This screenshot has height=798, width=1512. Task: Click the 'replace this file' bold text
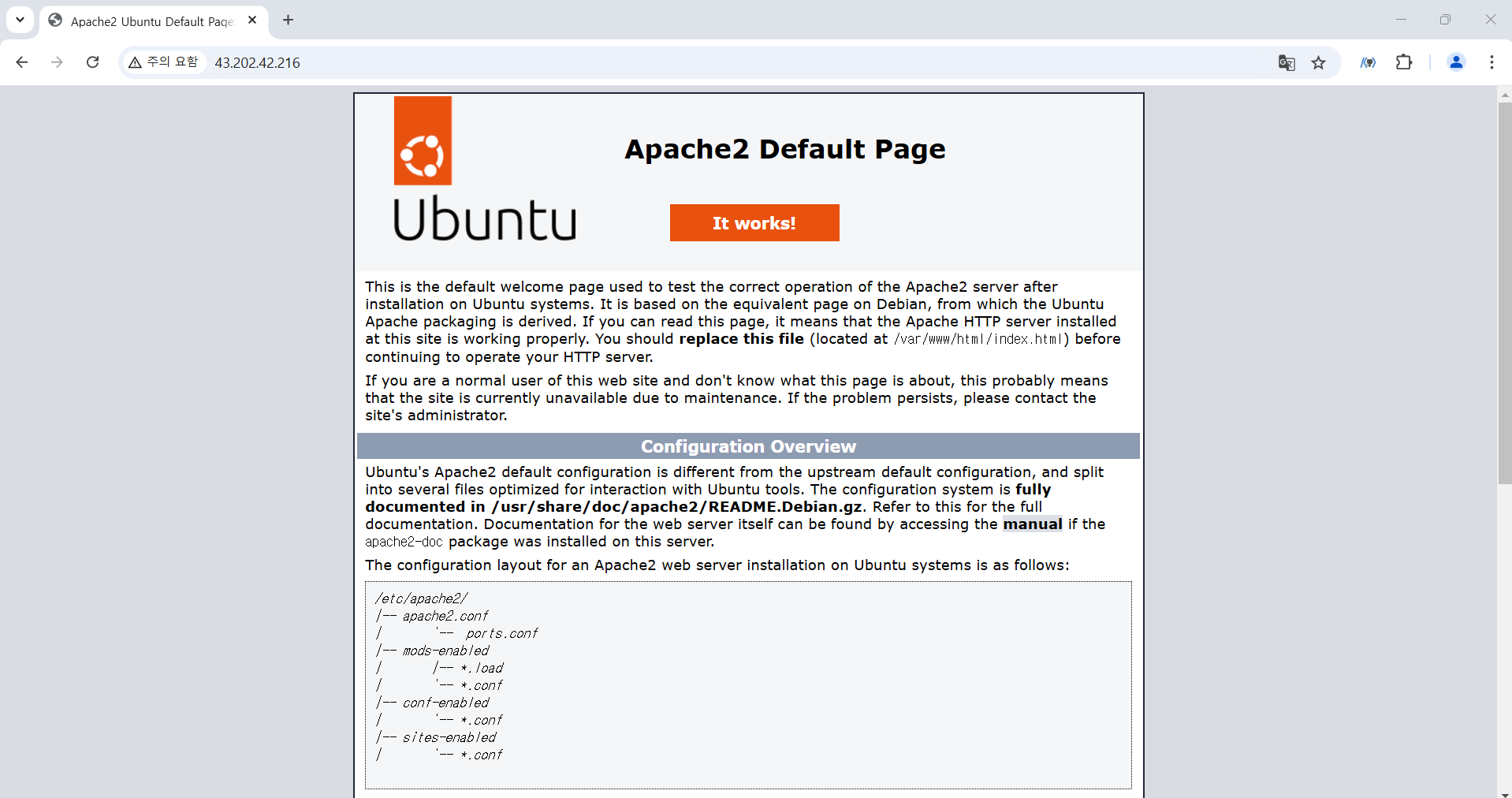(741, 339)
